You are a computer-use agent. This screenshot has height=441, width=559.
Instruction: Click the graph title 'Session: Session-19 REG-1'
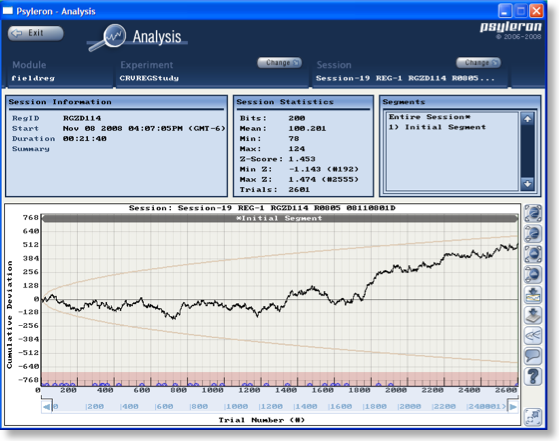[x=262, y=208]
